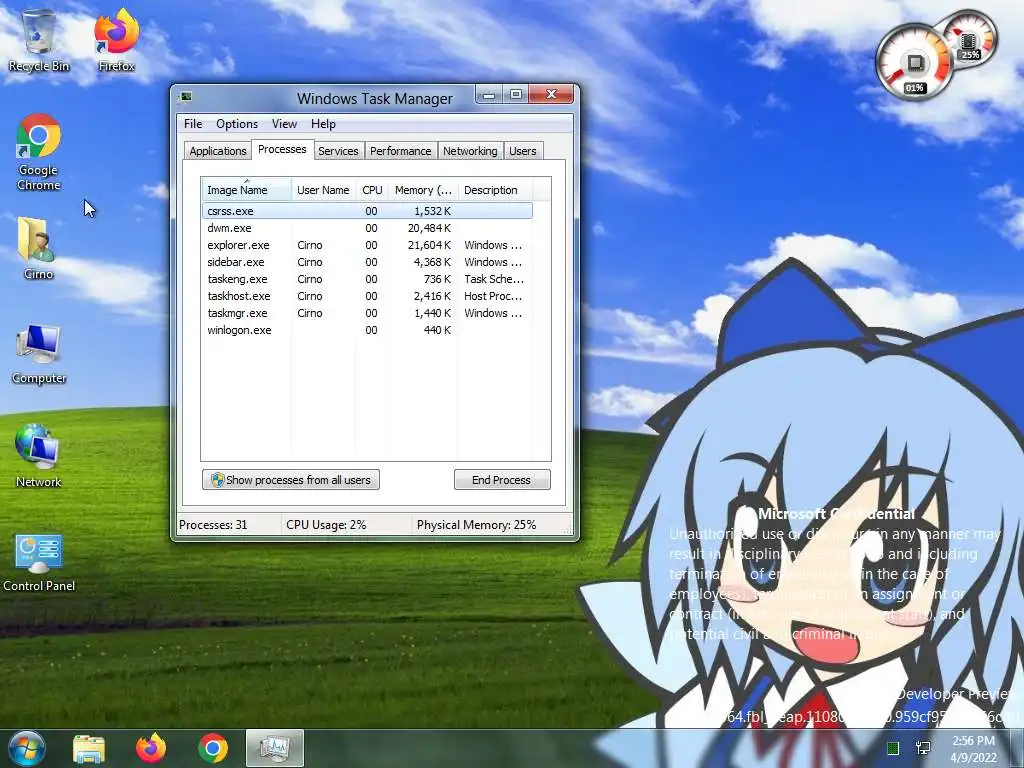Viewport: 1024px width, 768px height.
Task: Switch to the Networking tab
Action: [x=470, y=151]
